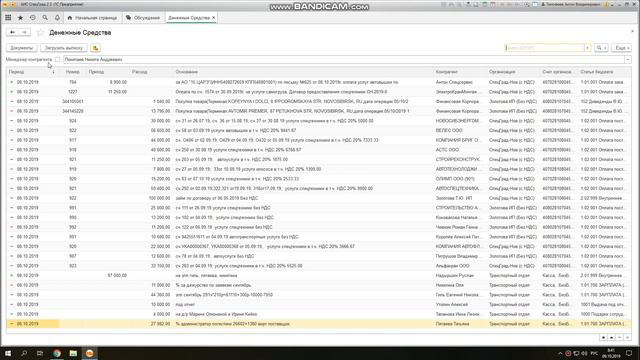Open the volume control tray icon
This screenshot has height=360, width=640.
coord(584,353)
